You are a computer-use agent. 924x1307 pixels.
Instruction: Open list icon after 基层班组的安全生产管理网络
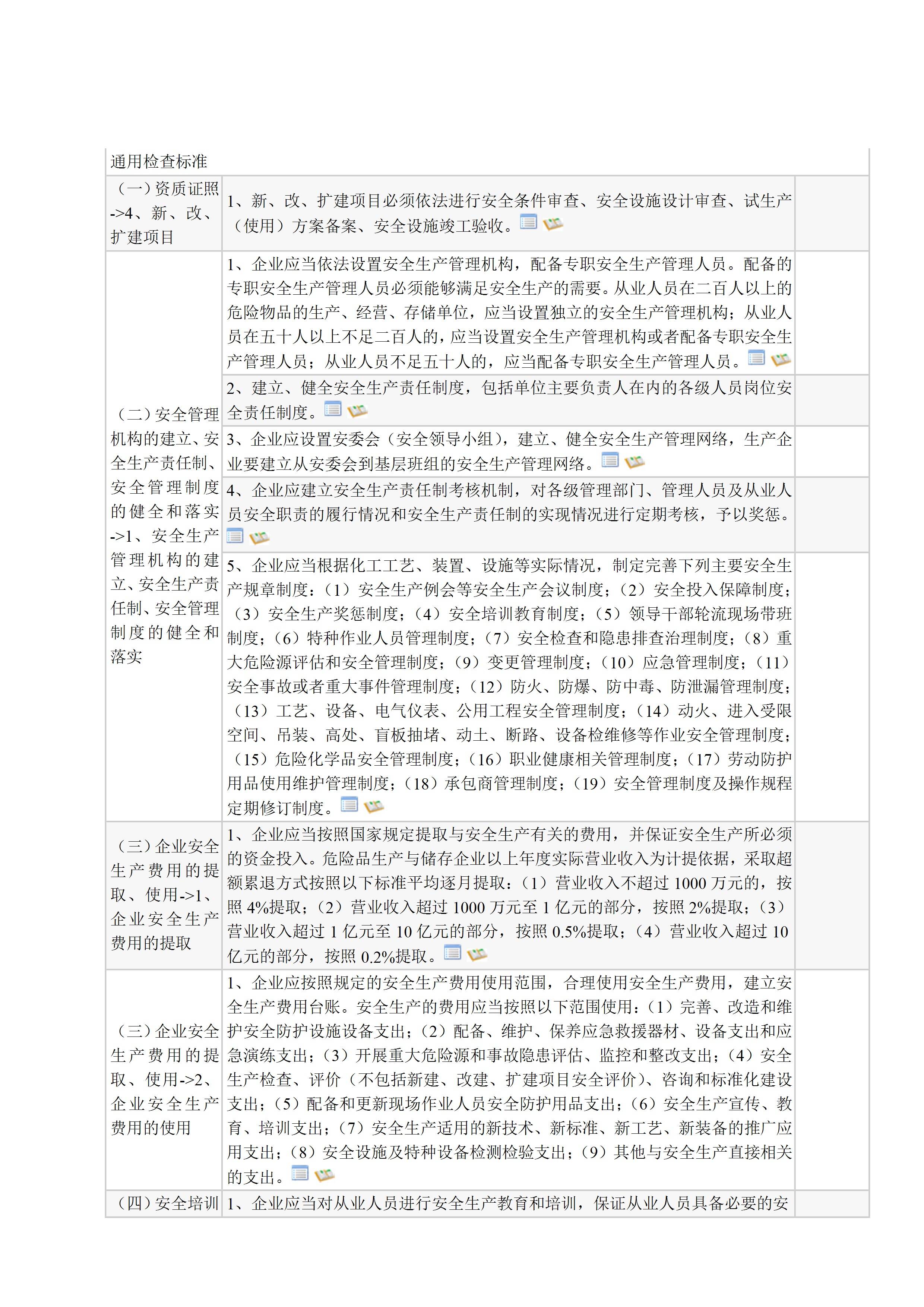(x=610, y=459)
